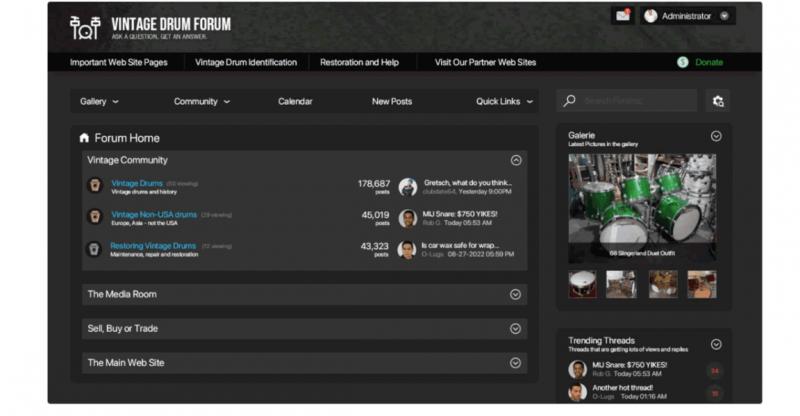The image size is (800, 416).
Task: Click the green Donate dollar icon
Action: point(682,62)
